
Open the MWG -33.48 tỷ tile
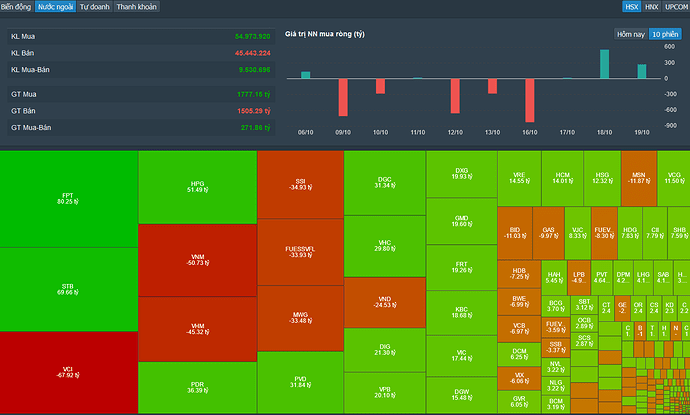[301, 318]
